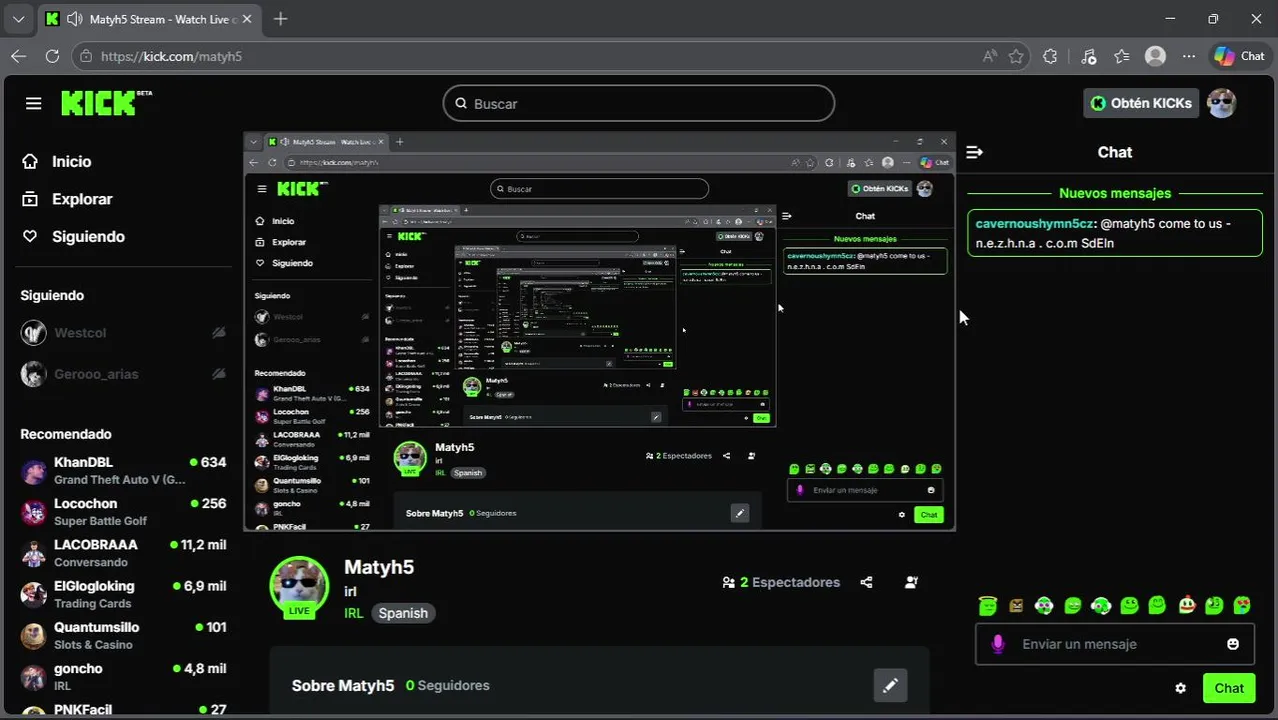Open the emoji picker smiley icon
This screenshot has width=1278, height=720.
1233,644
